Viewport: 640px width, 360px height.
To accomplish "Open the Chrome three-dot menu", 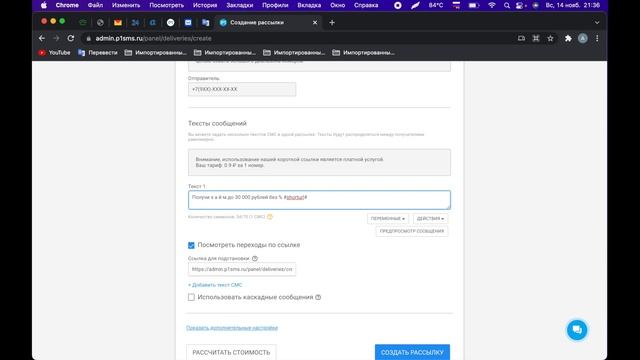I will pos(597,38).
